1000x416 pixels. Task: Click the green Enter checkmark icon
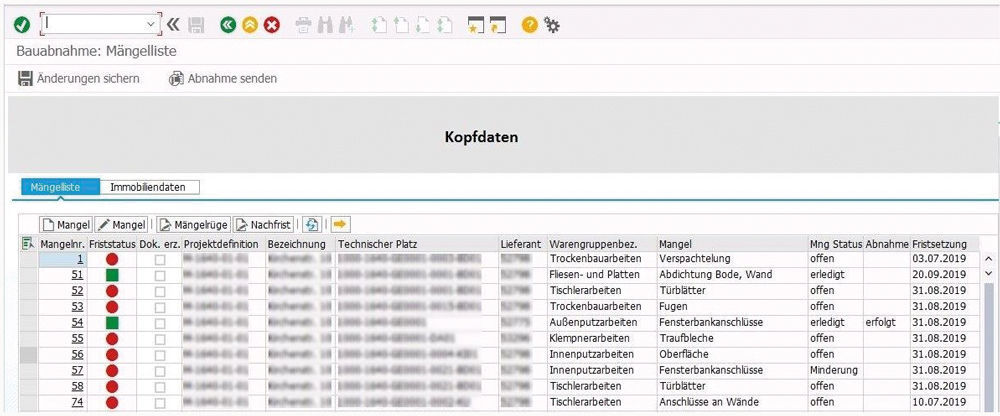coord(22,24)
